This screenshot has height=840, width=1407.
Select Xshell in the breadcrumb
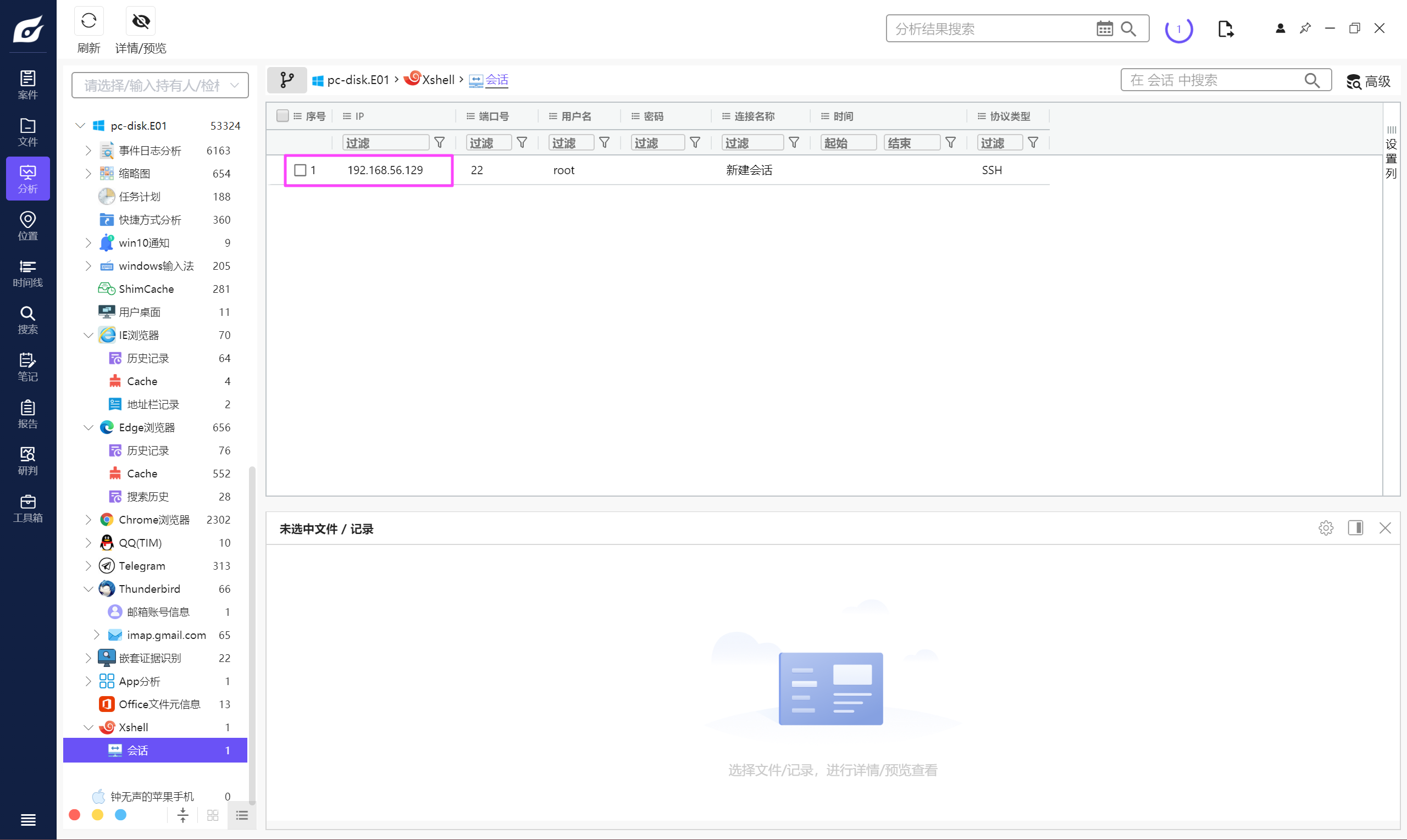pos(430,79)
